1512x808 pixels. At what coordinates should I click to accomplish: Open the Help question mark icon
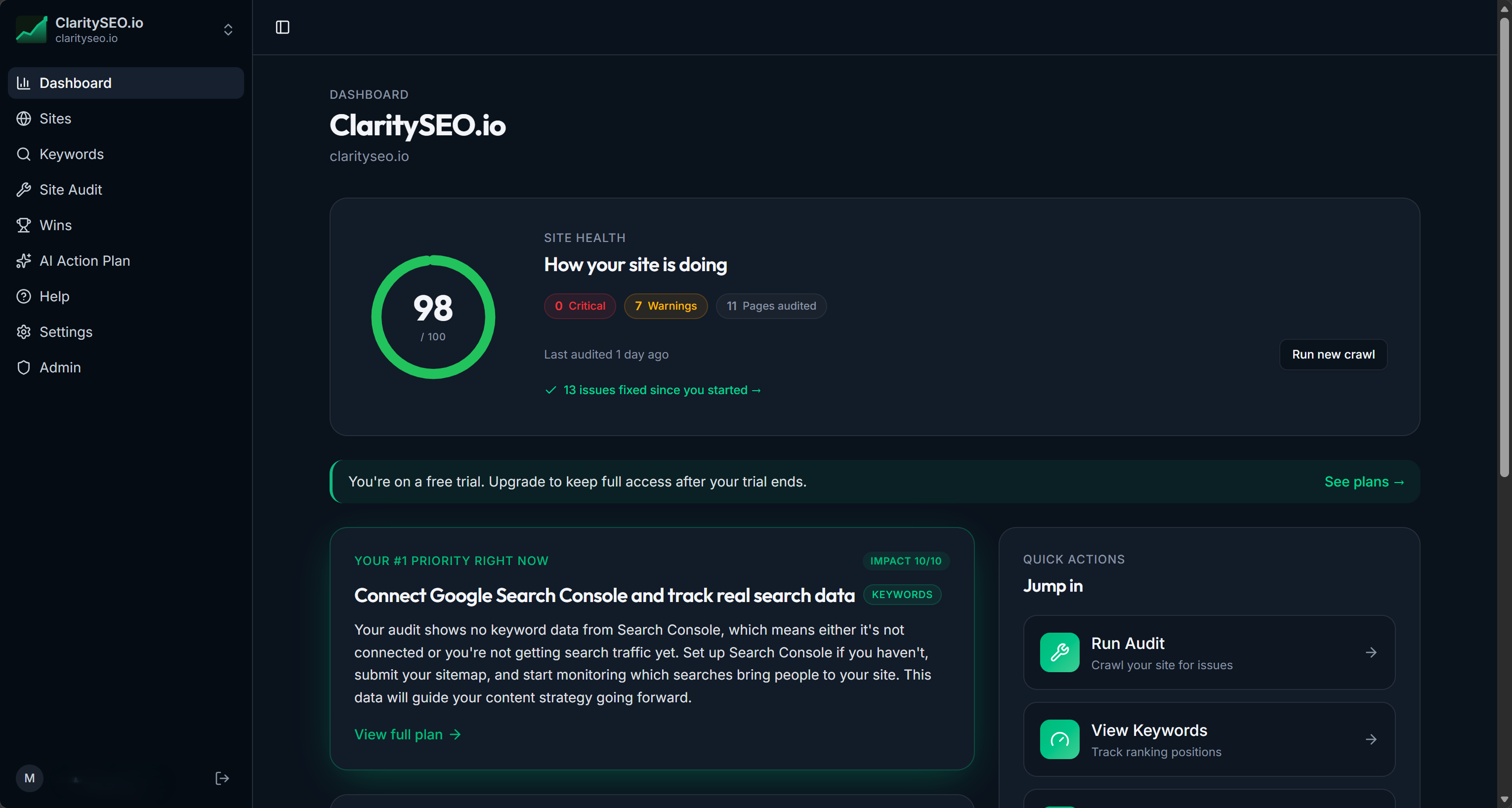coord(24,296)
